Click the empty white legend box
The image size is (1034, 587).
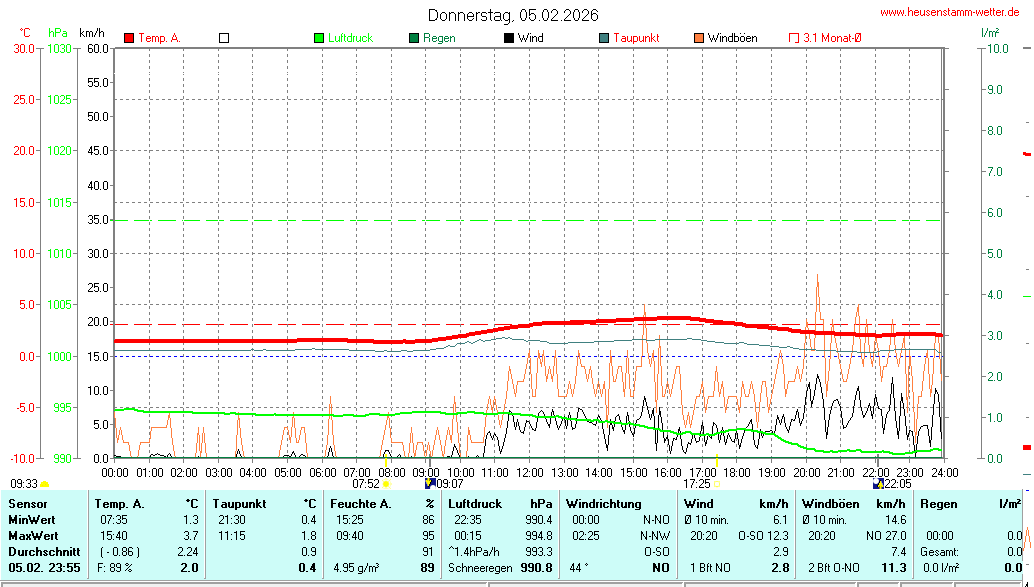[224, 38]
